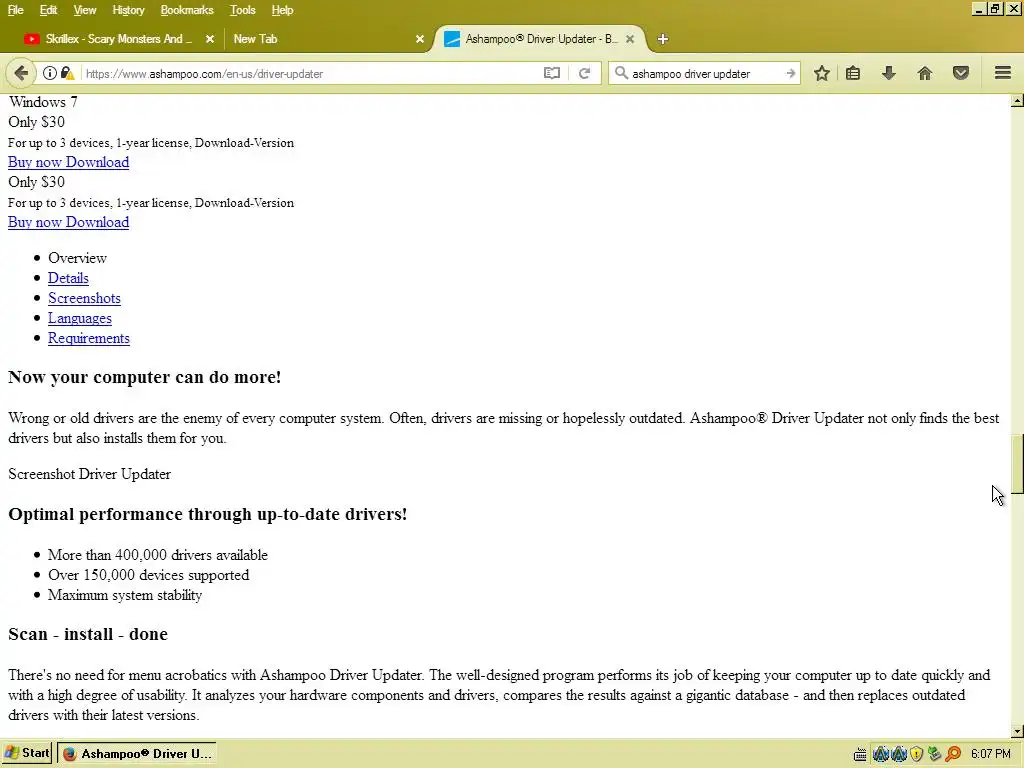Screen dimensions: 1024x768
Task: Click the YouTube favicon on the Skrillex tab
Action: coord(31,39)
